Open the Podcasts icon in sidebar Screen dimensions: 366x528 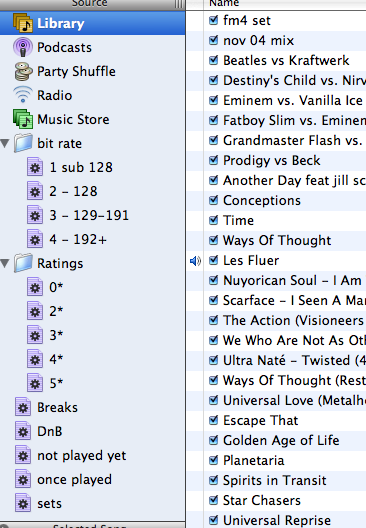click(23, 47)
